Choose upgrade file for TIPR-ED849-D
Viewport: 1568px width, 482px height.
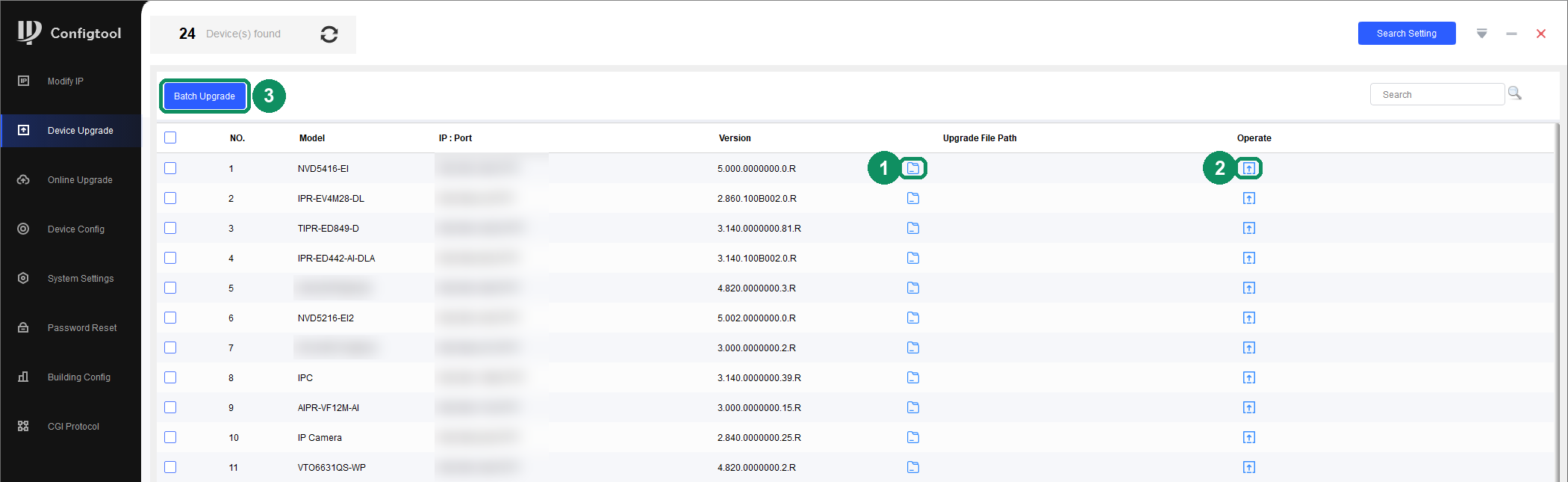pyautogui.click(x=913, y=228)
